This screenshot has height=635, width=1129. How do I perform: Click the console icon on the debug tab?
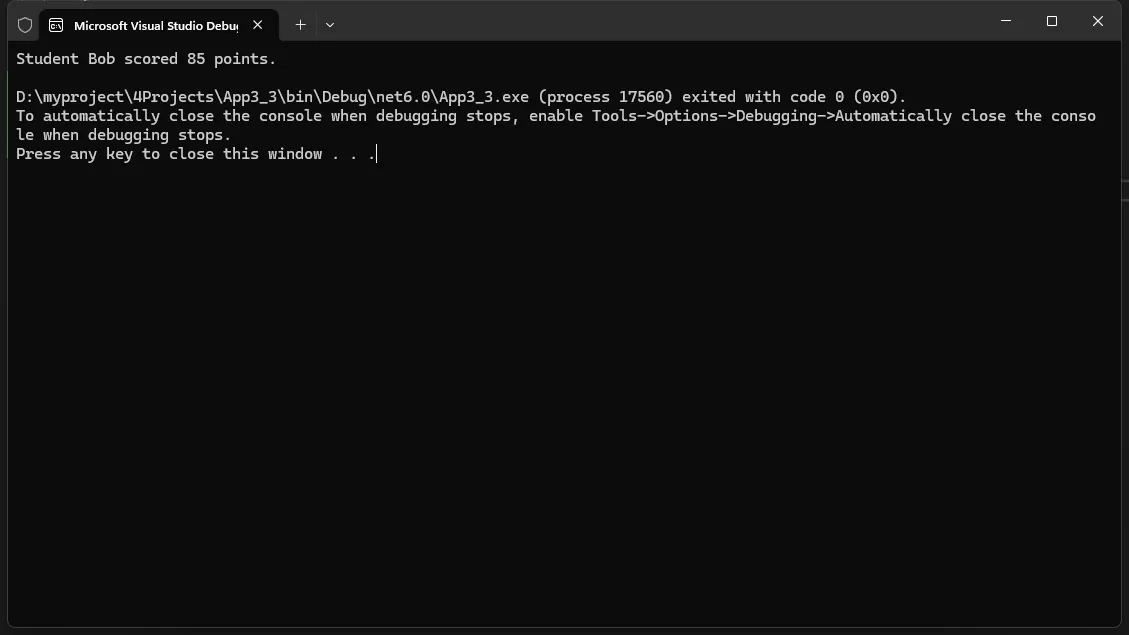point(56,25)
